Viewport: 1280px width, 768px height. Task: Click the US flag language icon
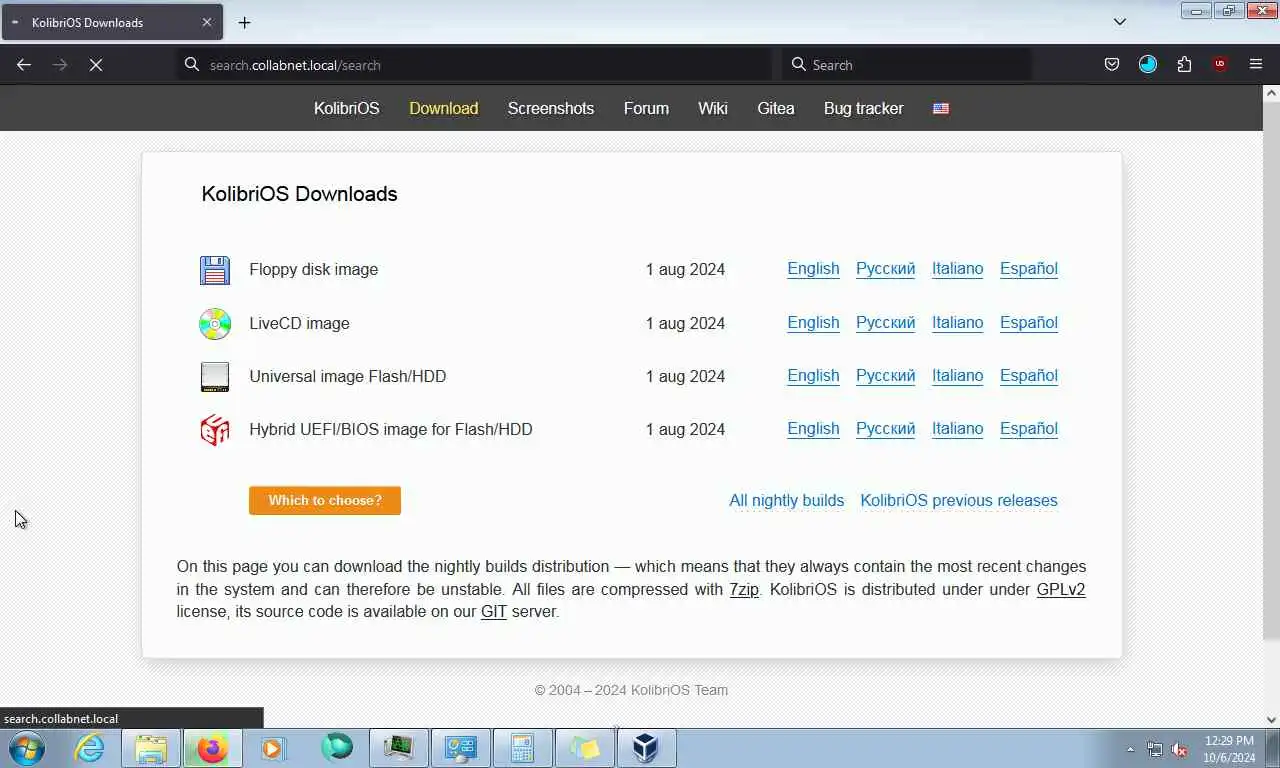[x=941, y=108]
